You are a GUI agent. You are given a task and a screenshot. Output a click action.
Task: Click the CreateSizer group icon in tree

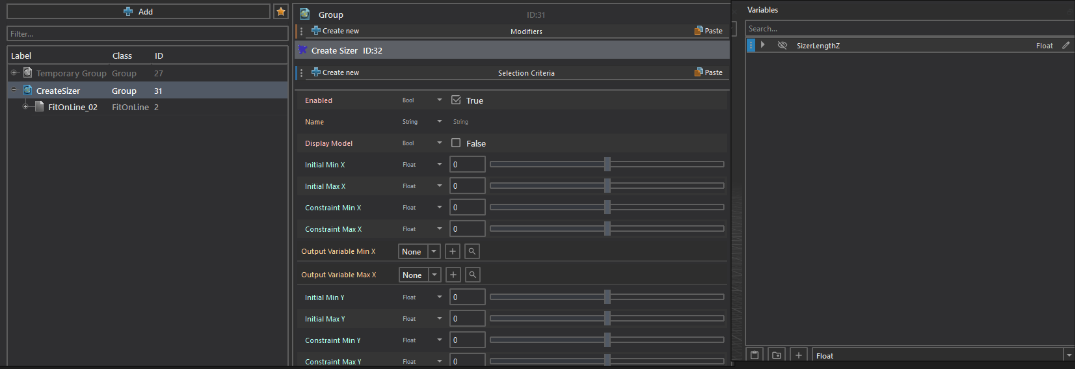click(x=27, y=91)
